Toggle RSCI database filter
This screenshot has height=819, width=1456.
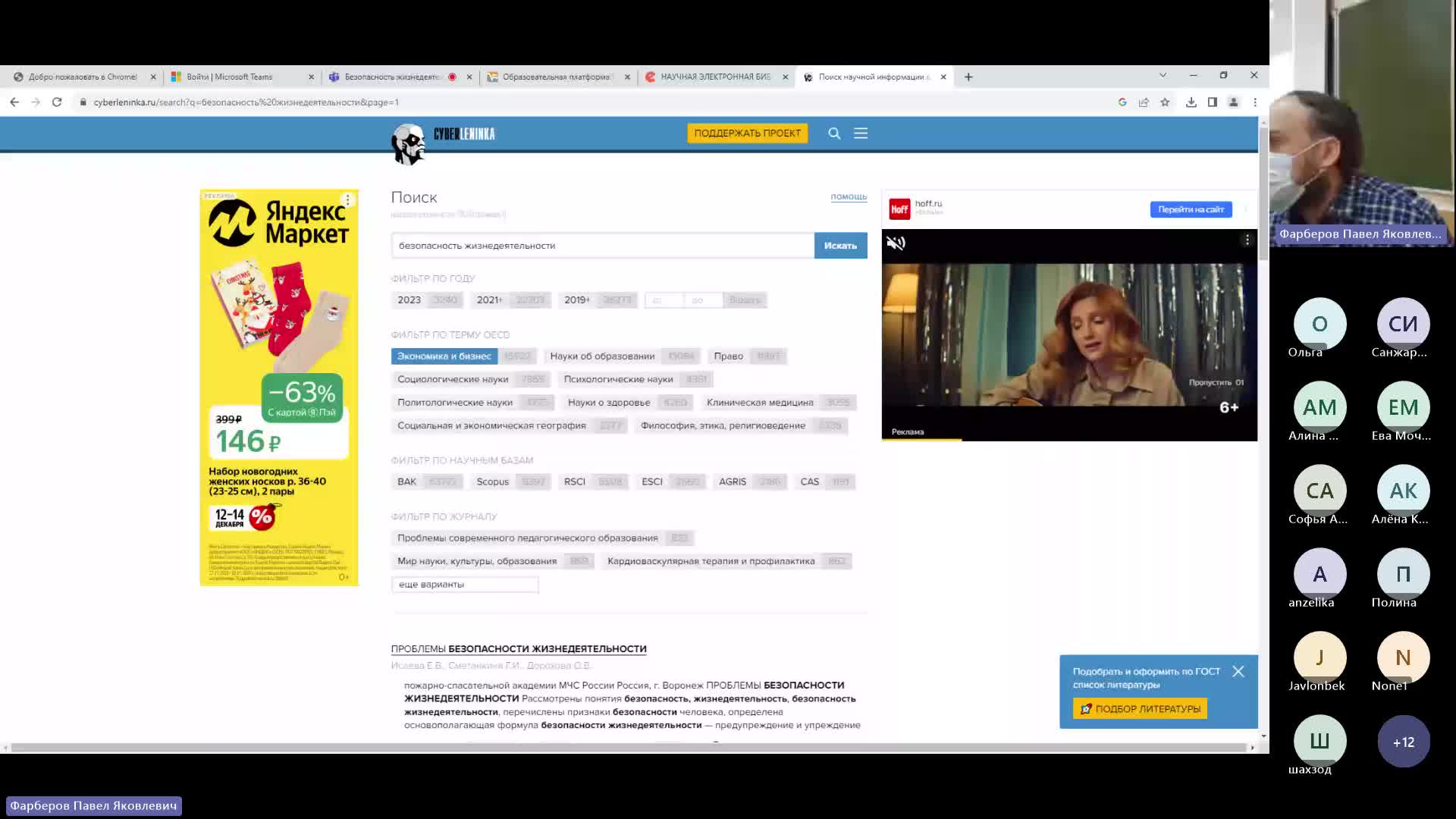pyautogui.click(x=592, y=482)
